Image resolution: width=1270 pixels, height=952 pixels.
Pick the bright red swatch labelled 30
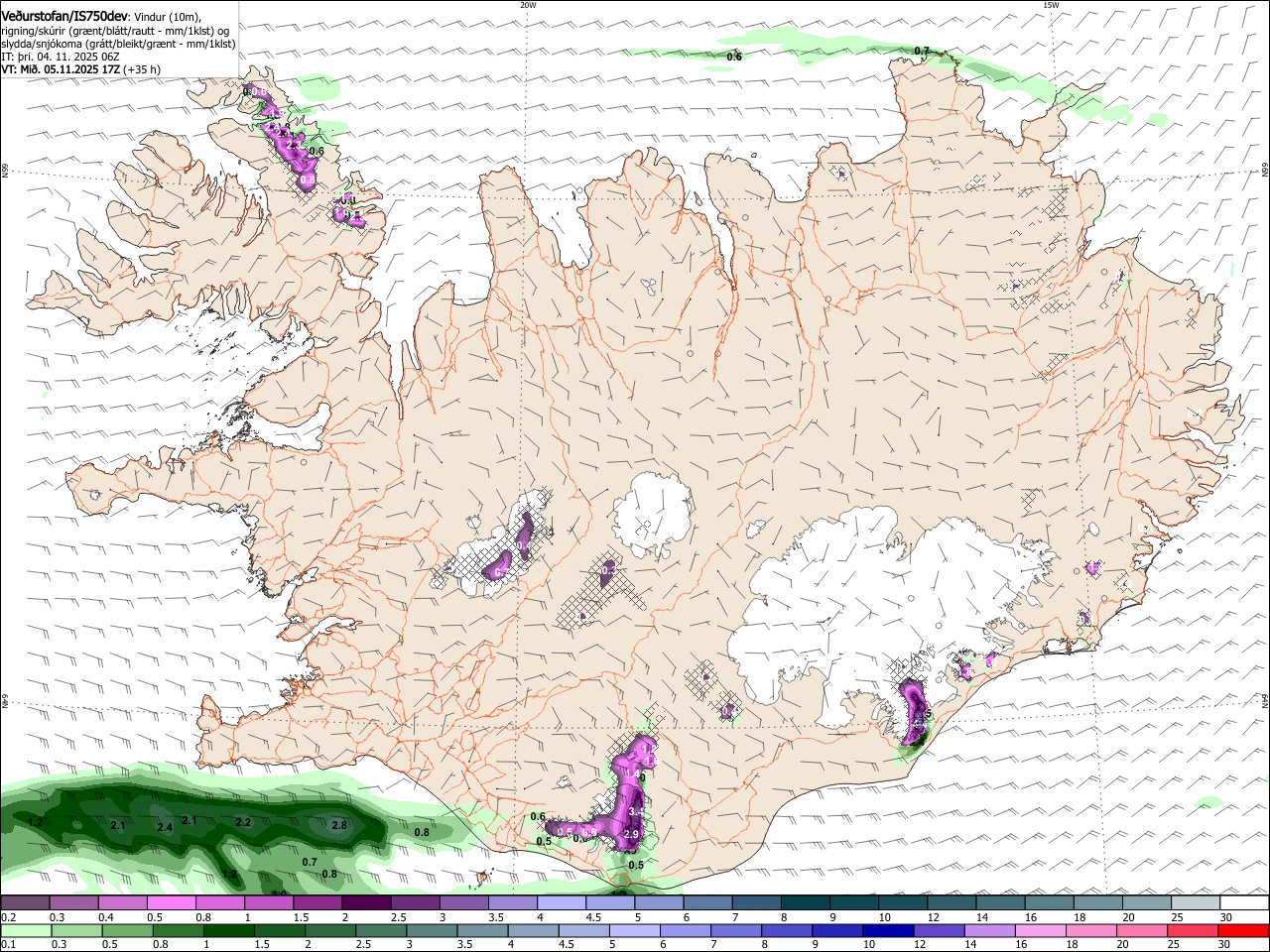click(1243, 931)
